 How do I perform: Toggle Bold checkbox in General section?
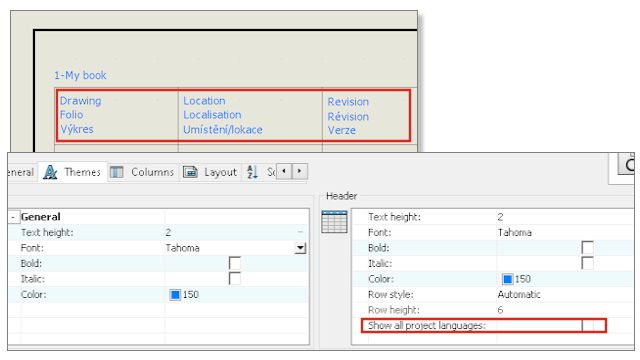click(x=235, y=263)
